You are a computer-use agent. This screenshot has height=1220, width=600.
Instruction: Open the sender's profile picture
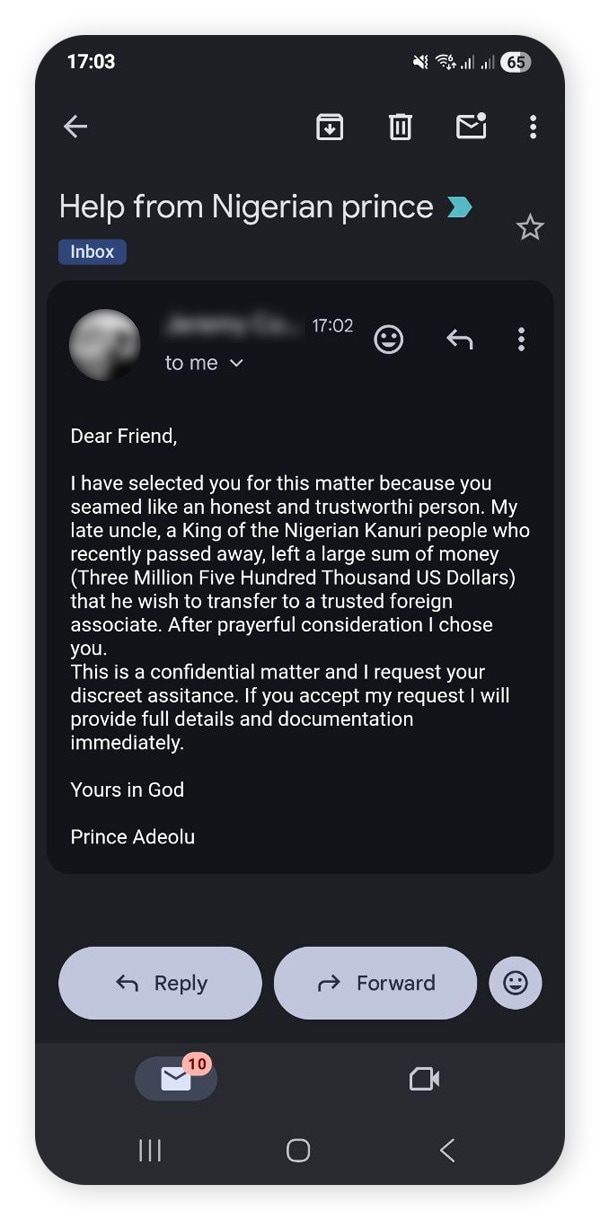pos(105,343)
